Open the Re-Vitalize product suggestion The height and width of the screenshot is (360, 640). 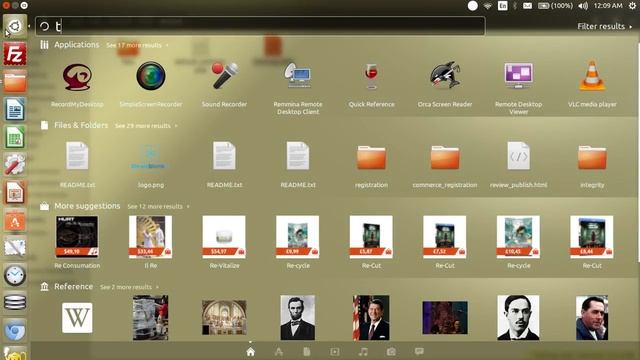point(224,237)
